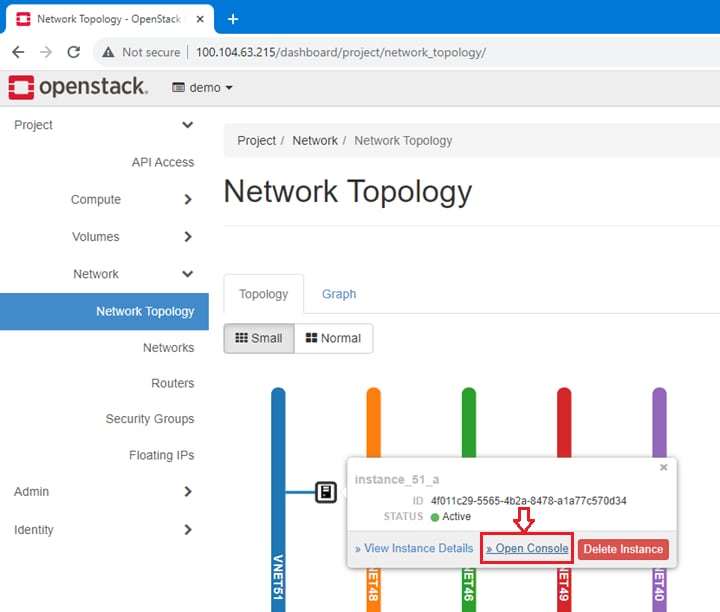Click the Active status text
The image size is (720, 612).
coord(456,517)
